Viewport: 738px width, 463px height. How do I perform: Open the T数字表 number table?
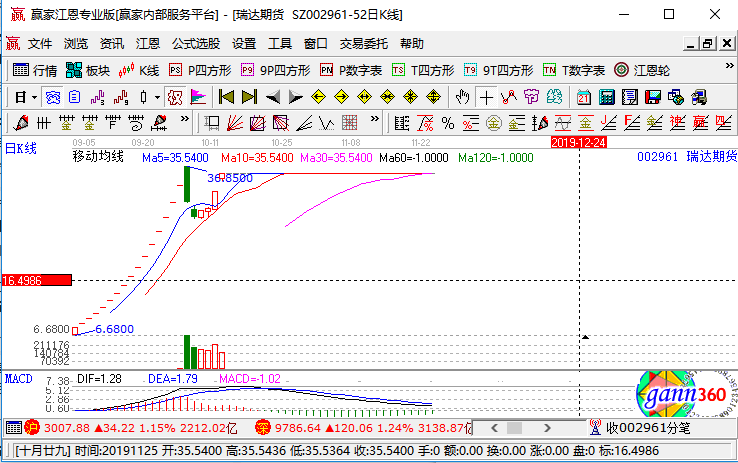(574, 71)
